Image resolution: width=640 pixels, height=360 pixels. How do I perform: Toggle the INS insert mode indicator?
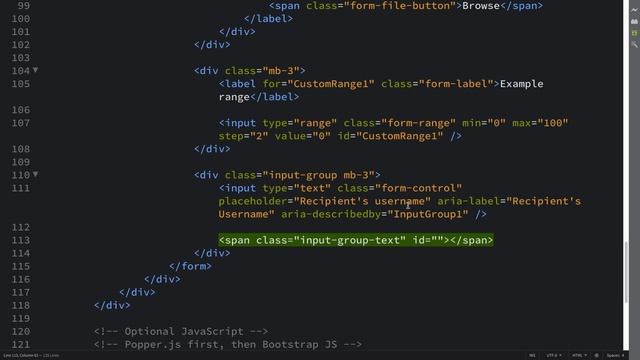pyautogui.click(x=532, y=356)
